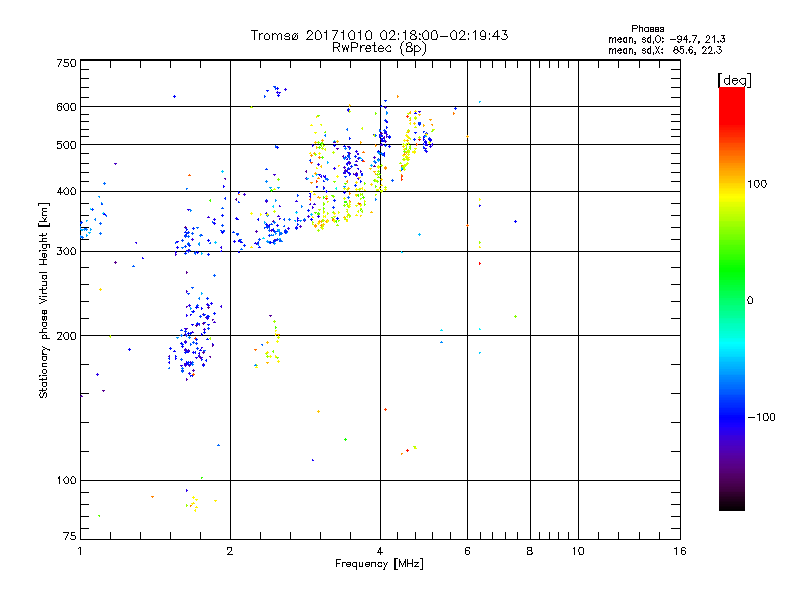
Task: Click the 4 MHz frequency tick label
Action: point(380,551)
